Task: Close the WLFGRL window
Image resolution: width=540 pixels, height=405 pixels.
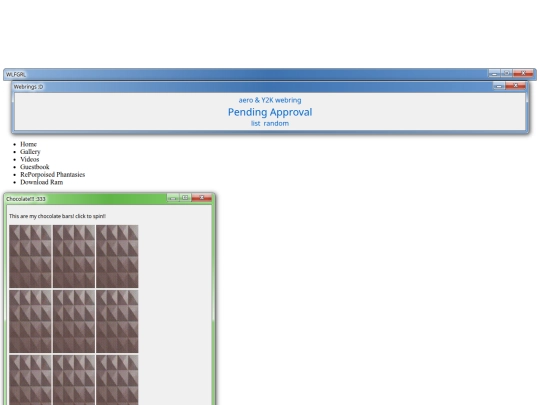Action: pos(523,73)
